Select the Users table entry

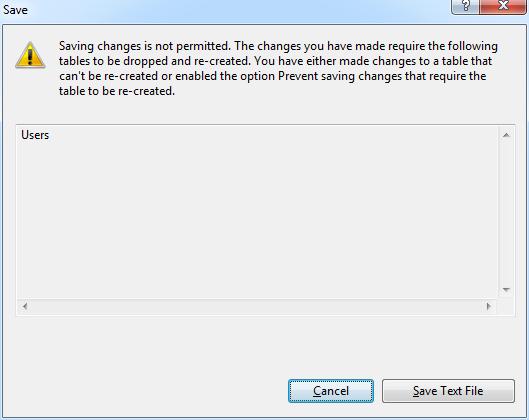35,135
